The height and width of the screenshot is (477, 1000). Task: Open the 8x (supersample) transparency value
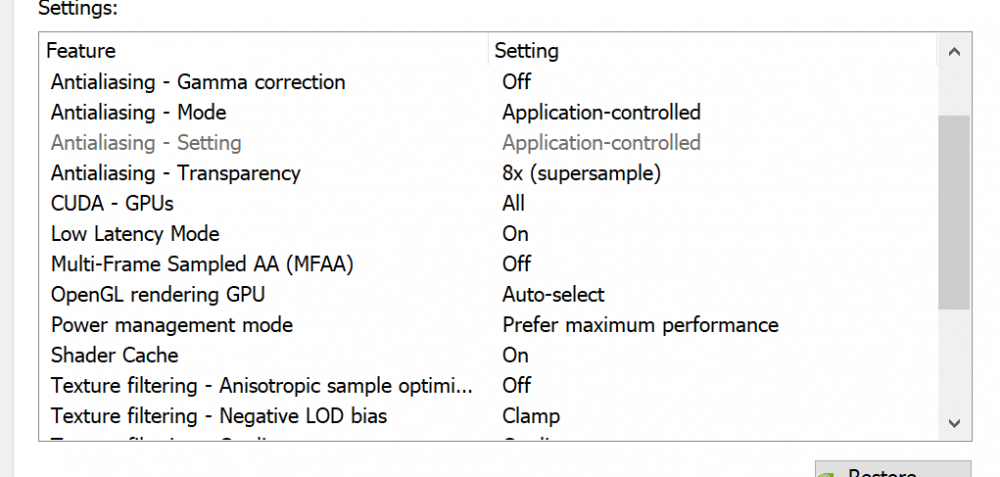[x=581, y=173]
